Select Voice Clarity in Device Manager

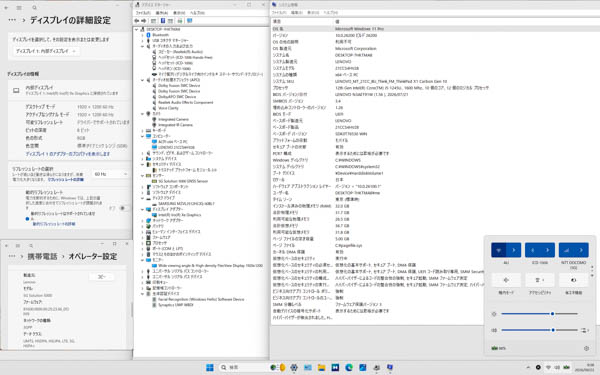point(168,108)
